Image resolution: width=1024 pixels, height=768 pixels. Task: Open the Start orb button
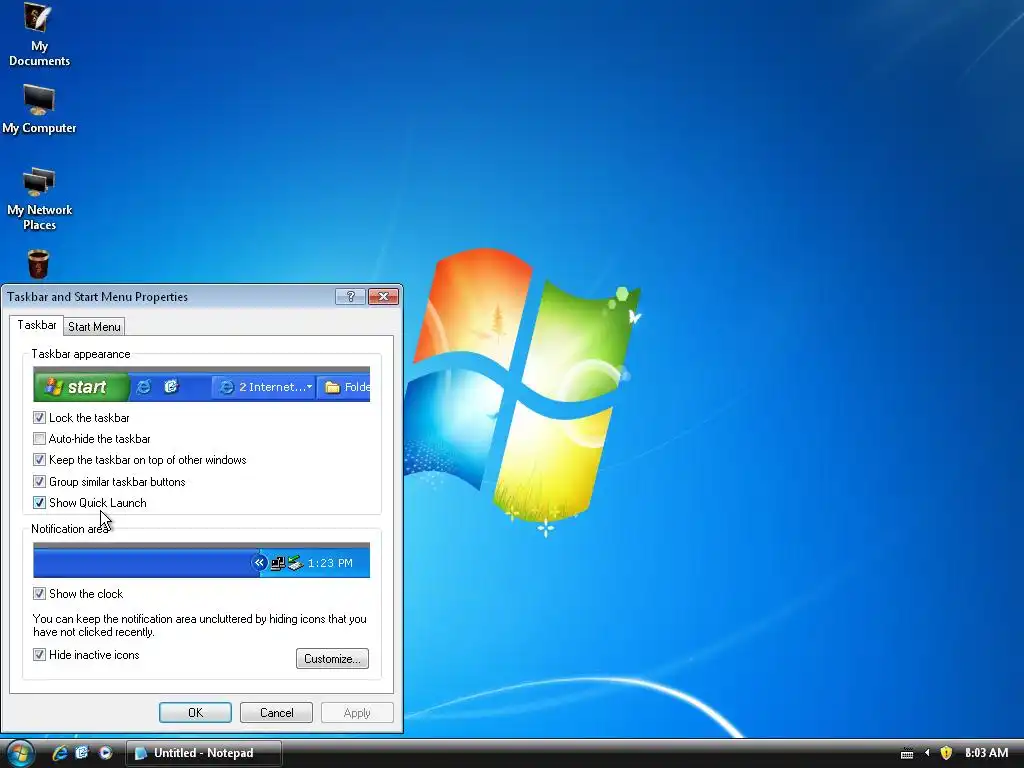pyautogui.click(x=19, y=753)
